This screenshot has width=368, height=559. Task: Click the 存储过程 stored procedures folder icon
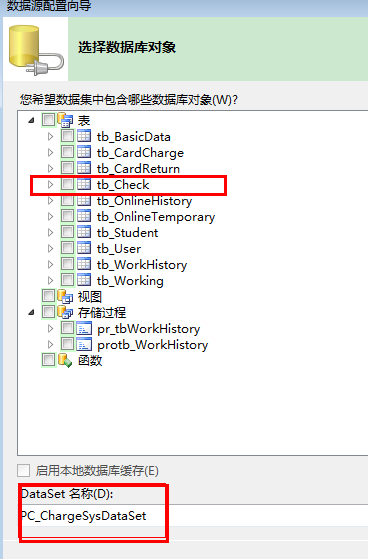pos(65,312)
